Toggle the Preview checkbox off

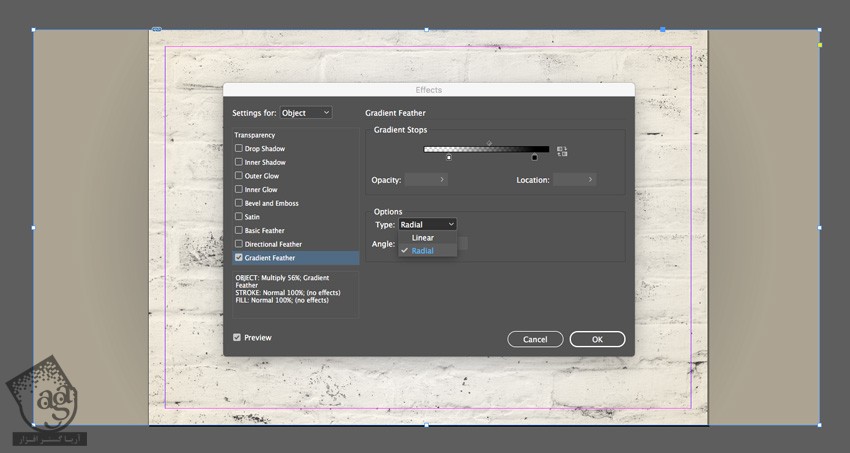click(237, 338)
